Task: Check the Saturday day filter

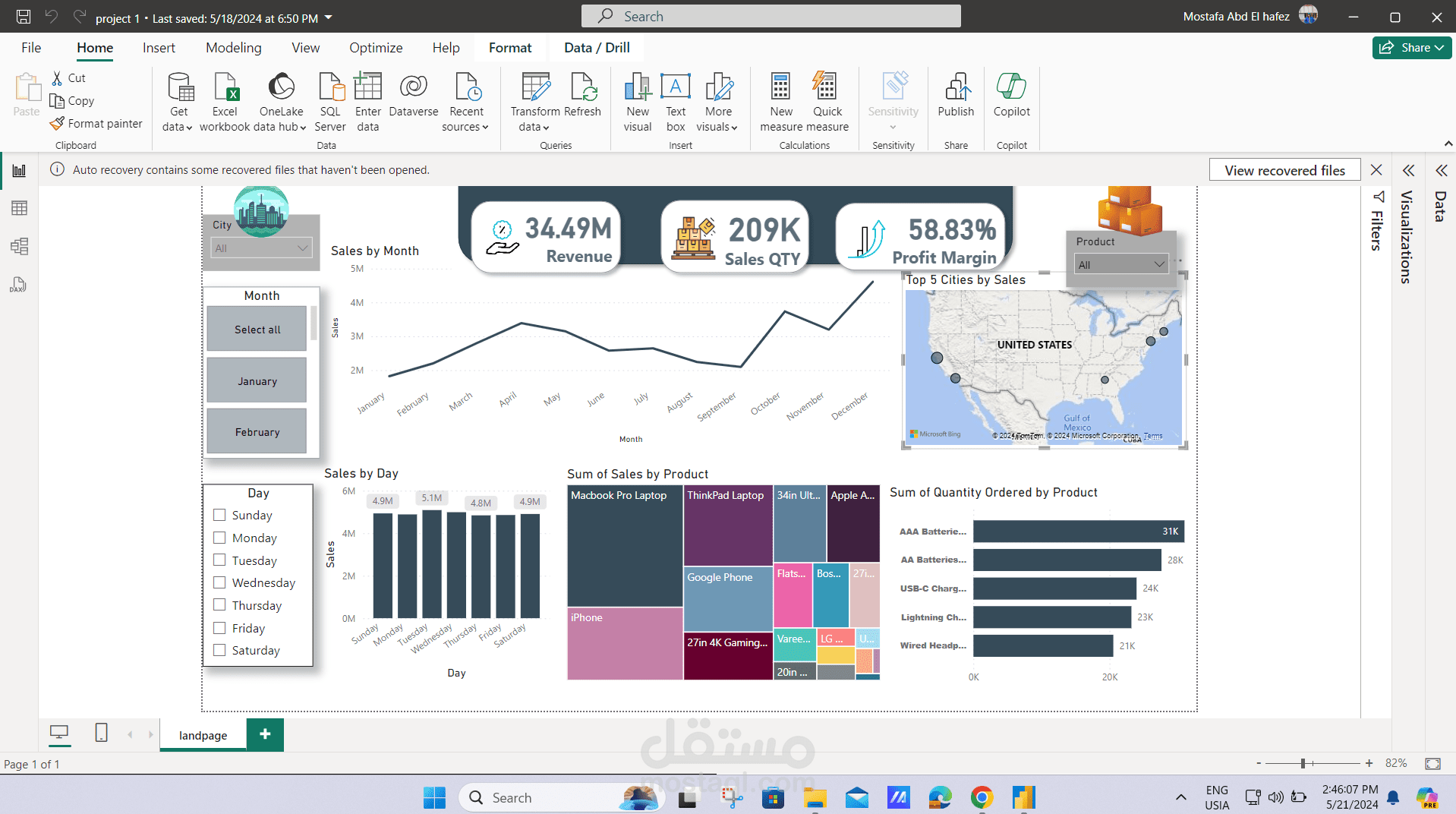Action: point(219,650)
